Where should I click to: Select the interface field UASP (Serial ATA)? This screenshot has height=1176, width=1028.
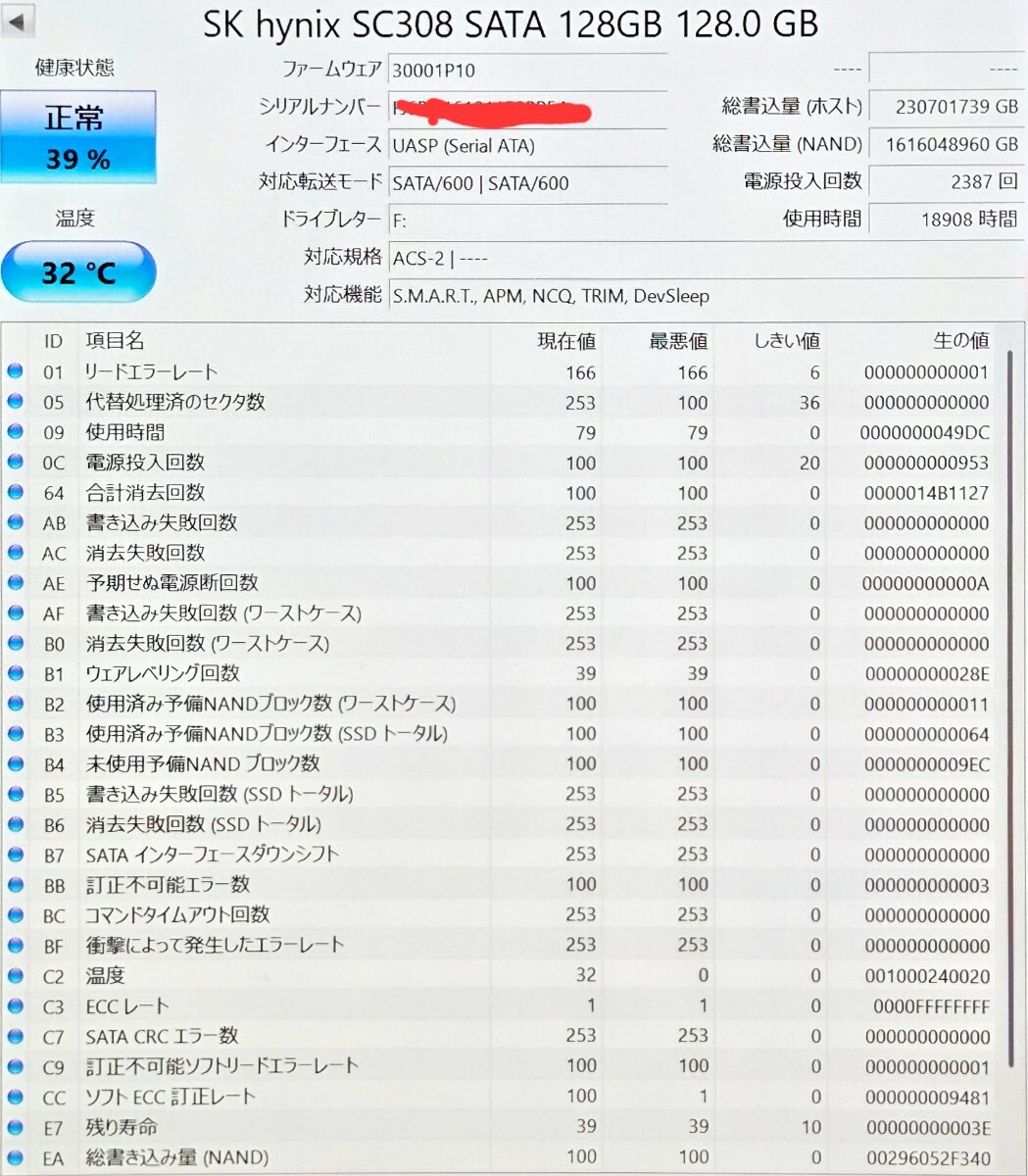[x=527, y=145]
